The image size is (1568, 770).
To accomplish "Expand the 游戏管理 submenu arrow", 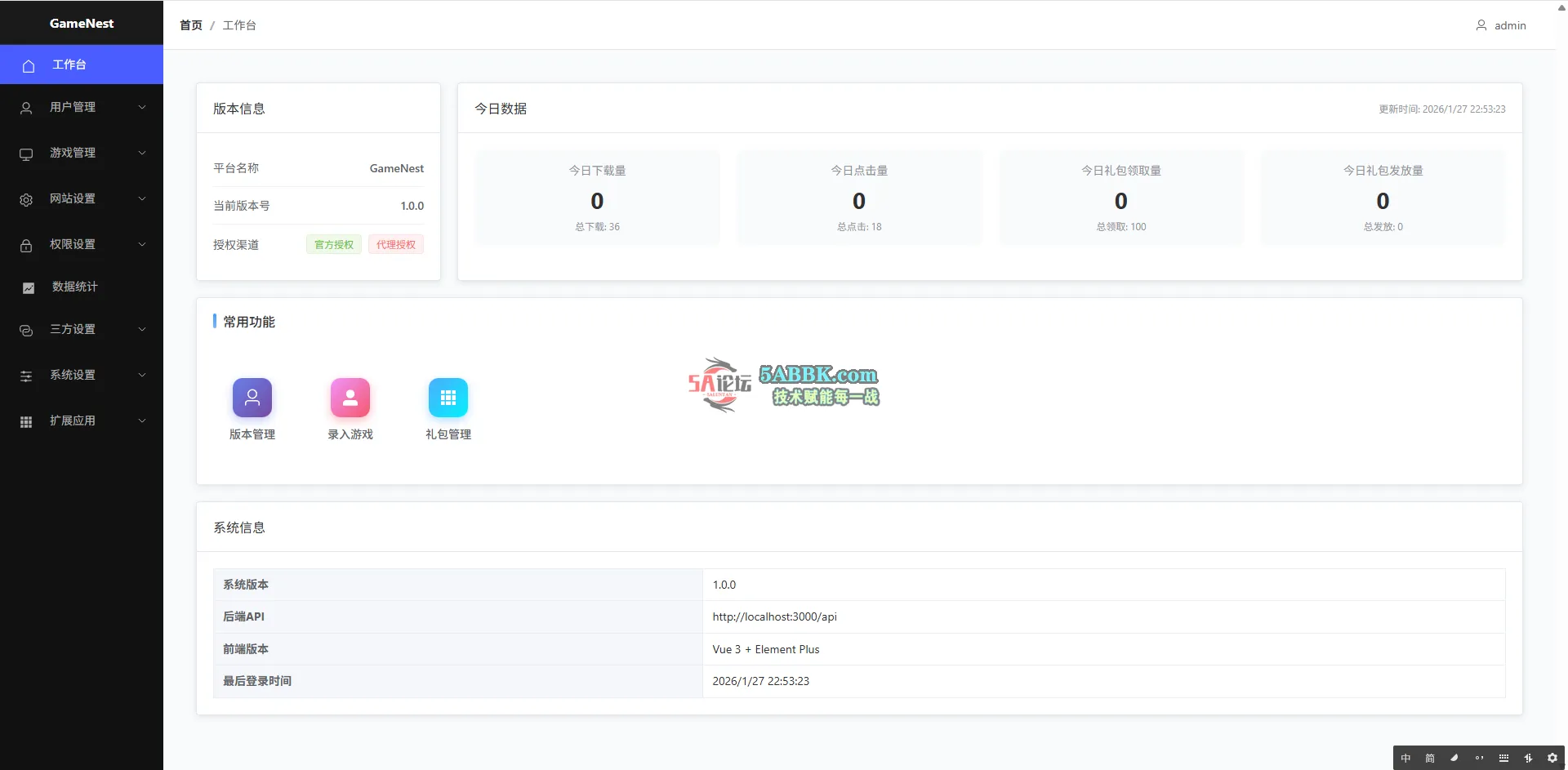I will pos(142,153).
